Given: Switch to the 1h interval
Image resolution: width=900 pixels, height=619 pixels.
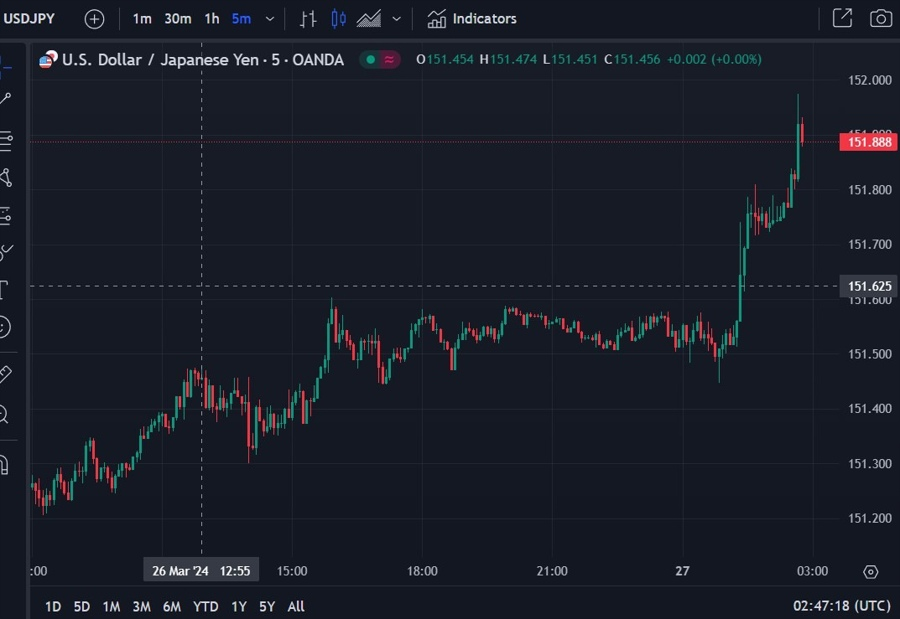Looking at the screenshot, I should click(212, 19).
